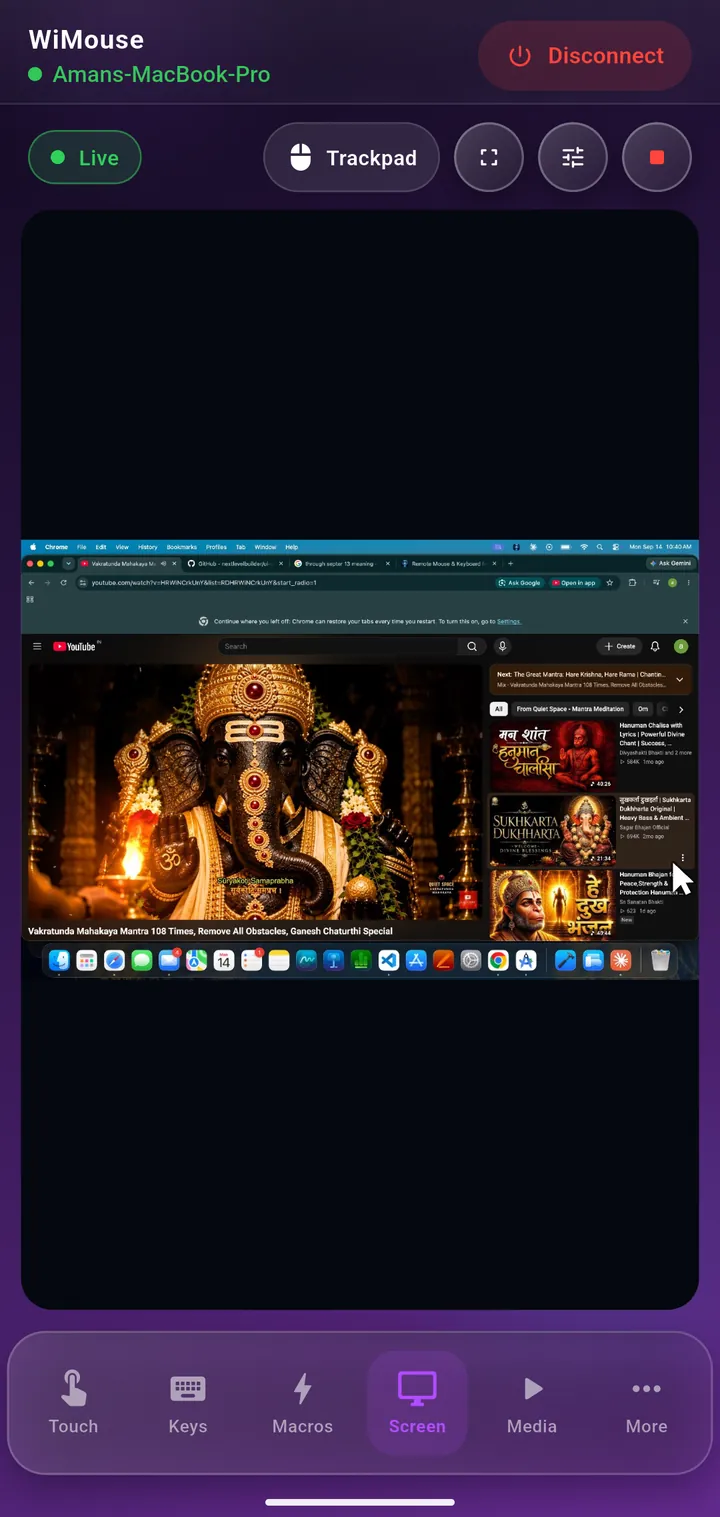Open the Settings link in restore-tabs bar
The height and width of the screenshot is (1517, 720).
pos(509,621)
